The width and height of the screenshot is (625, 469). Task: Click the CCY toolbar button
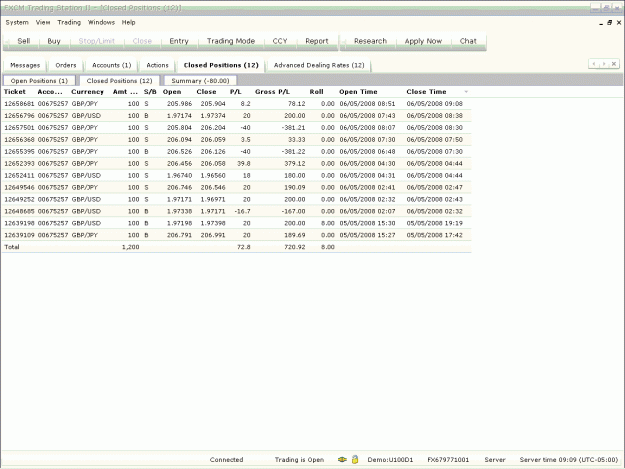click(x=280, y=41)
